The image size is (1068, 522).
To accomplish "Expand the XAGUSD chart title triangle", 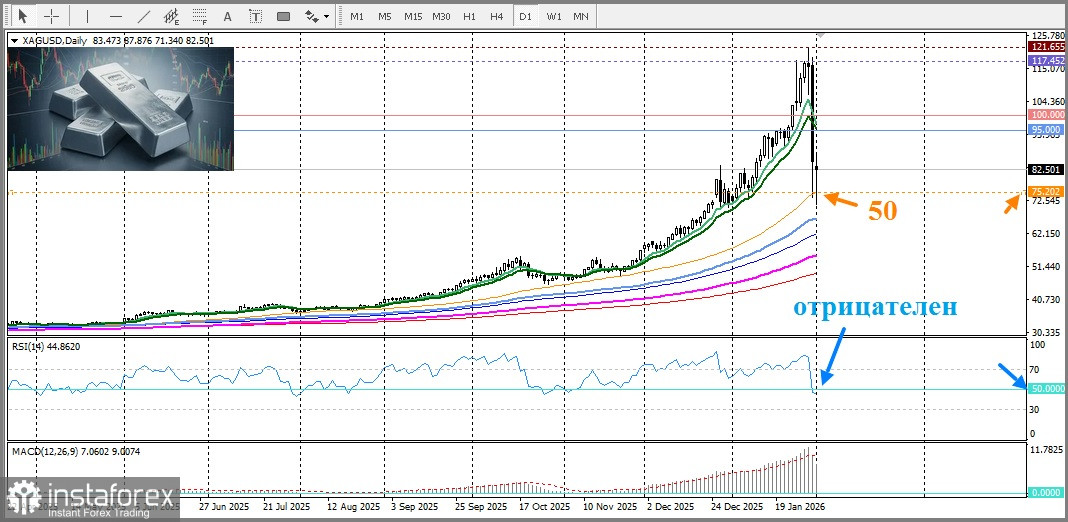I will pos(14,40).
